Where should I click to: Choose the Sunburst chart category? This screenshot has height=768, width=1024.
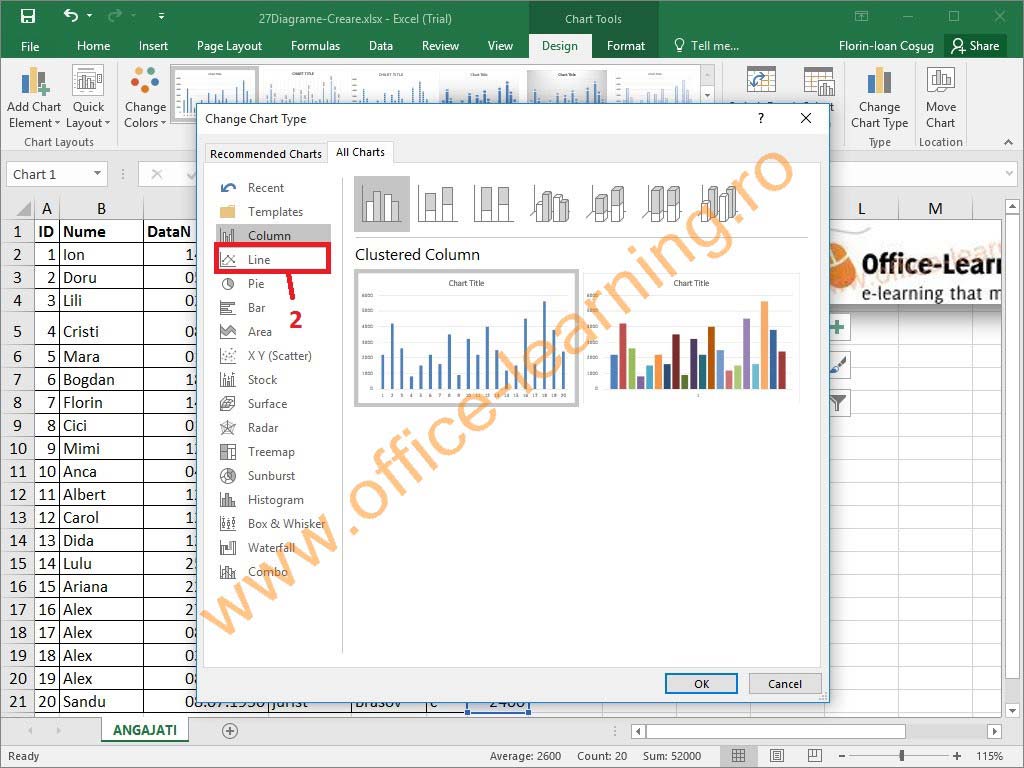273,475
